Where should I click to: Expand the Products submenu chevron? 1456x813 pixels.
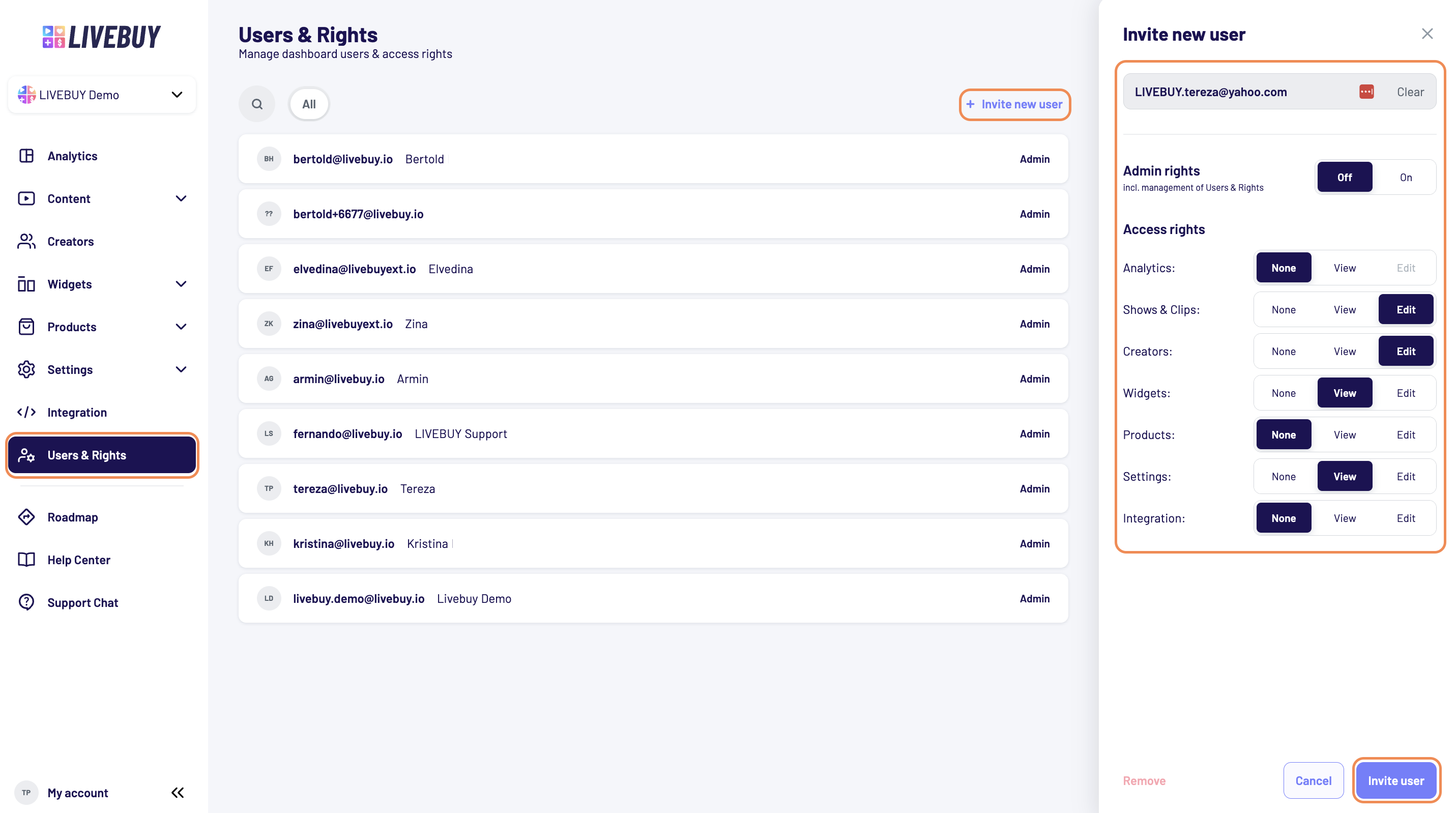pyautogui.click(x=181, y=327)
